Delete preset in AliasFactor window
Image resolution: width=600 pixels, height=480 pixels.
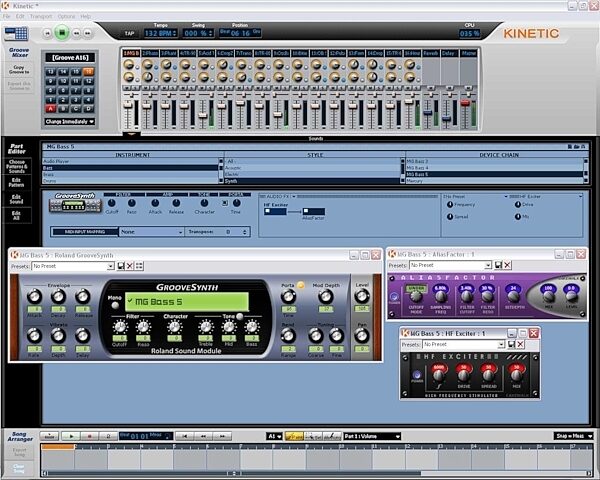[507, 265]
